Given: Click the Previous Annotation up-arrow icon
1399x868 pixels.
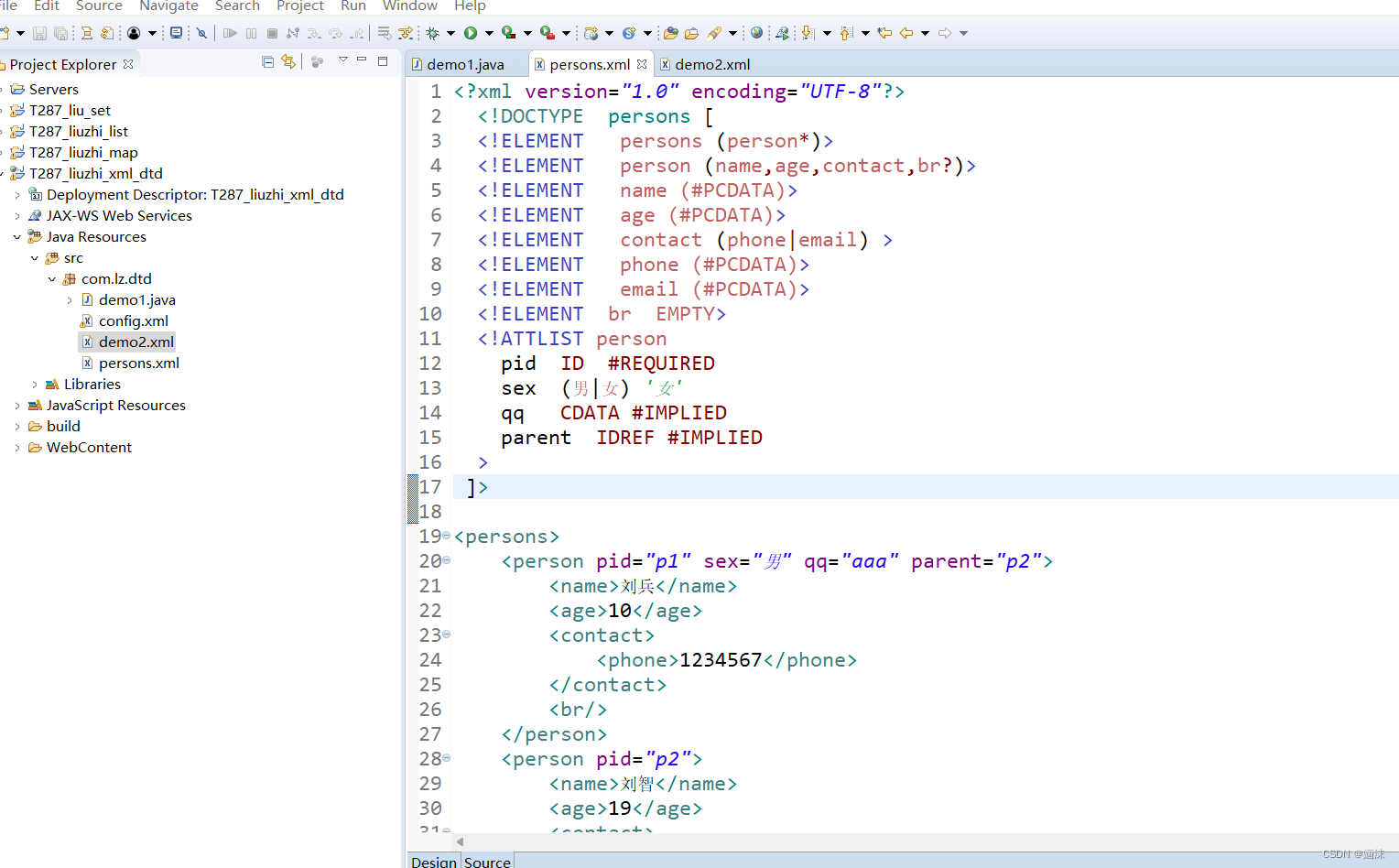Looking at the screenshot, I should point(846,33).
